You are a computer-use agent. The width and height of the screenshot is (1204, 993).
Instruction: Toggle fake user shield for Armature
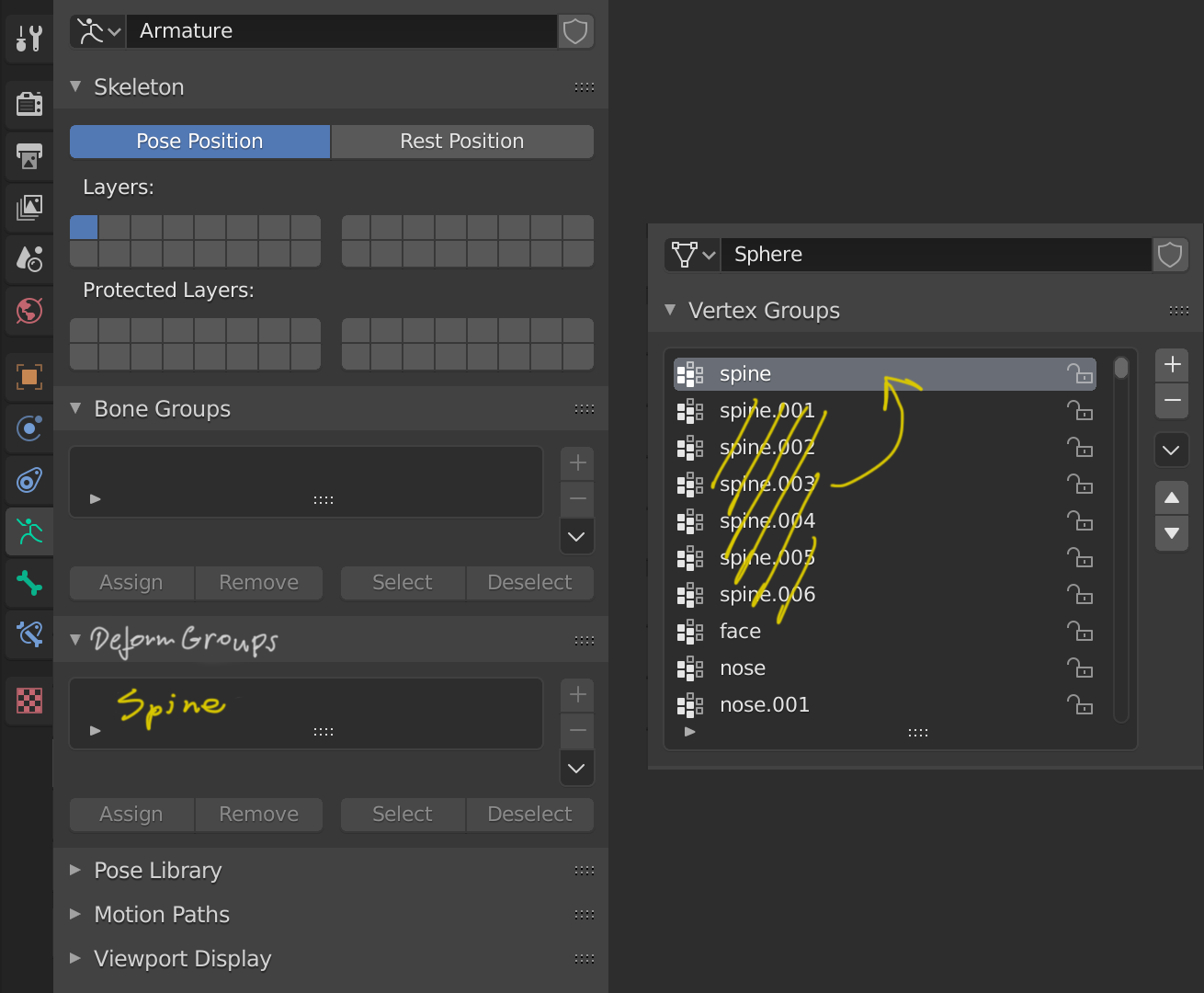(x=575, y=31)
